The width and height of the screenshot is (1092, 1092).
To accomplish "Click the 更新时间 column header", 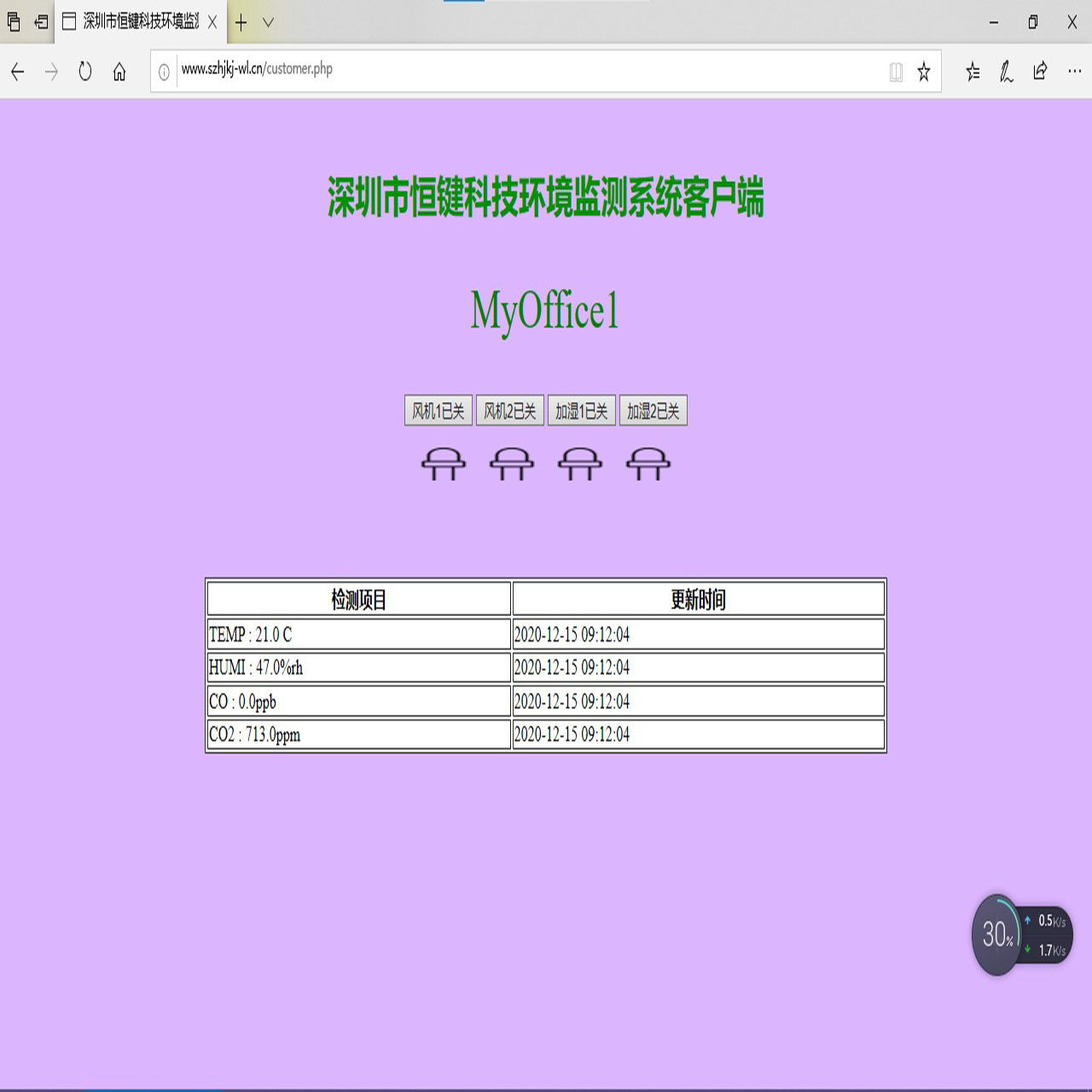I will click(x=699, y=599).
